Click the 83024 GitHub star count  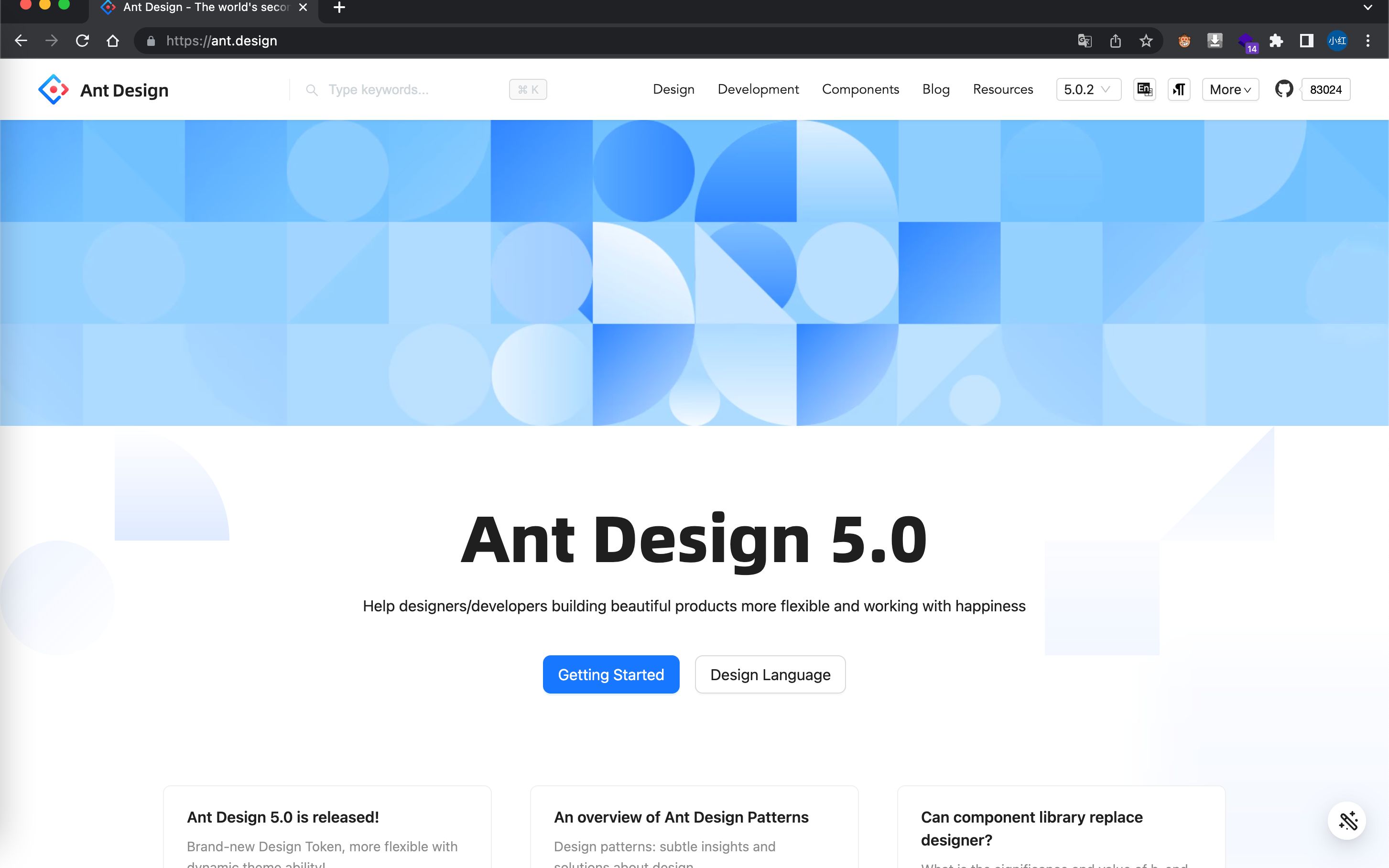point(1326,89)
